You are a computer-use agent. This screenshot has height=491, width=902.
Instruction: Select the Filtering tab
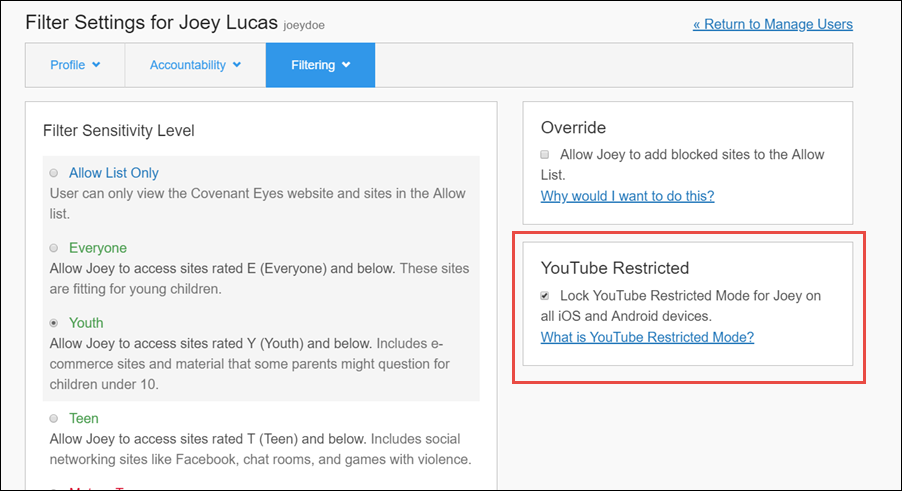[x=320, y=65]
